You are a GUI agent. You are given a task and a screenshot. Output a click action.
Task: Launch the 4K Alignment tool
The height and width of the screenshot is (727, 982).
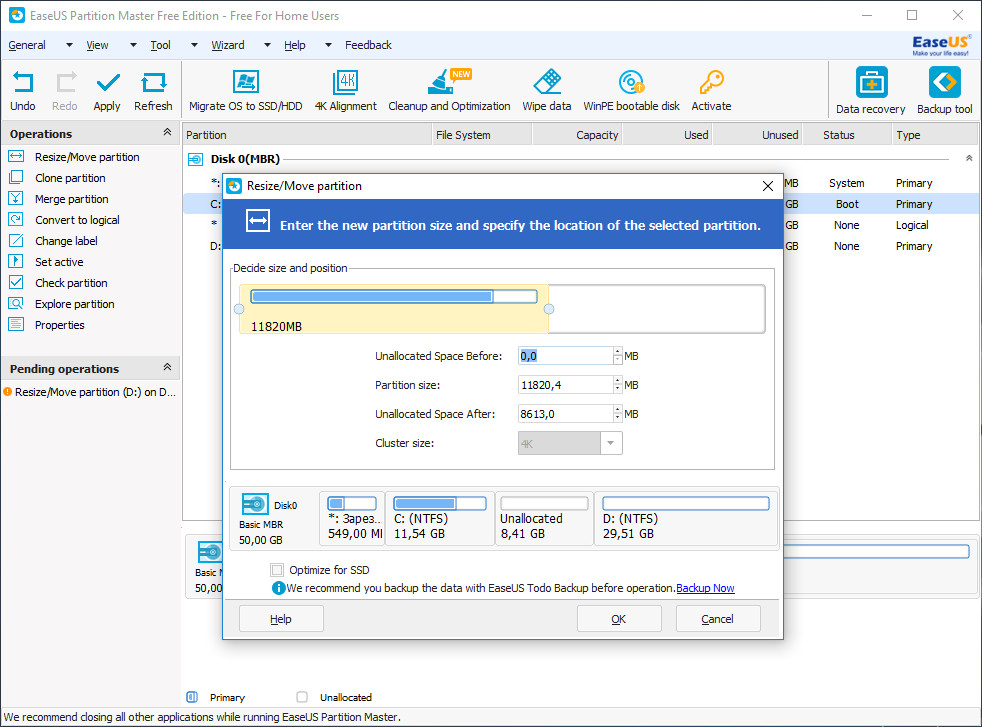(x=346, y=84)
